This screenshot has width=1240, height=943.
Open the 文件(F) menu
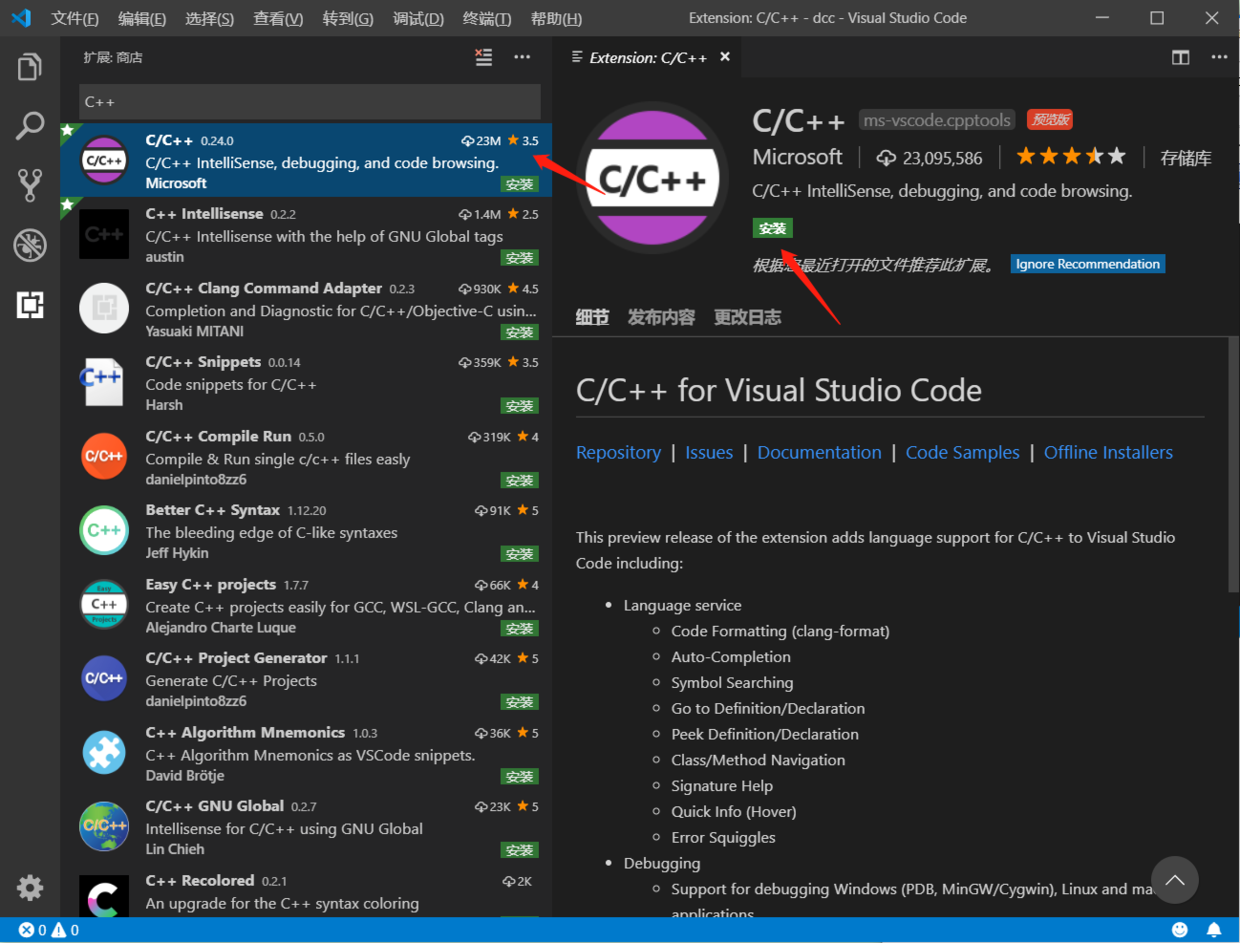75,19
